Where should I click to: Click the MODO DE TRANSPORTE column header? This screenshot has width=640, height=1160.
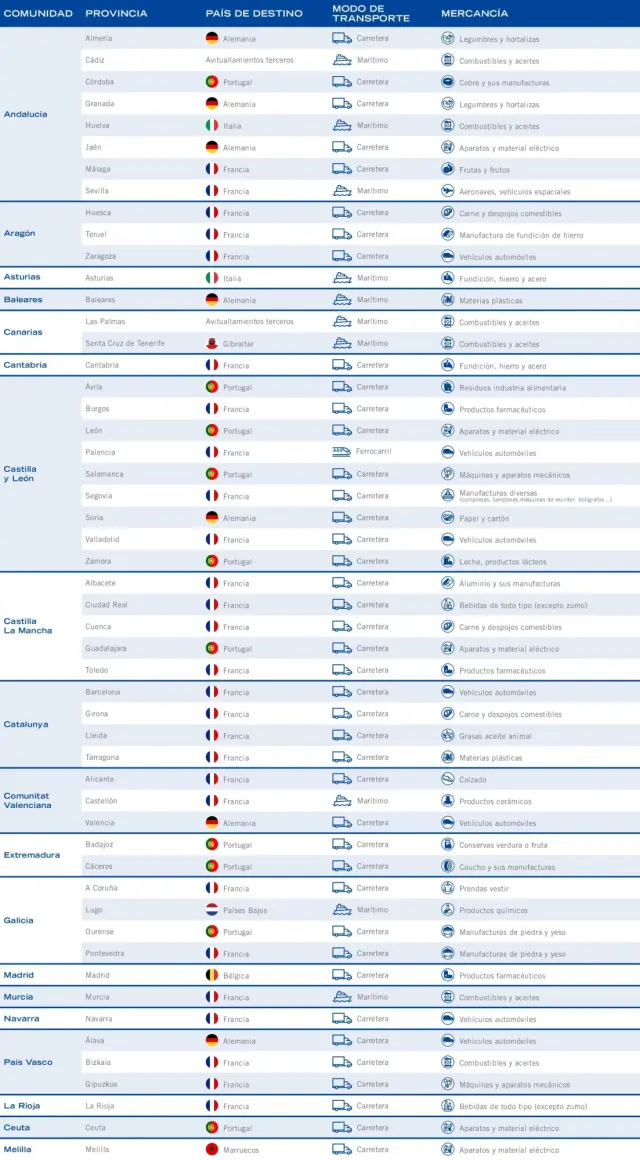[370, 13]
